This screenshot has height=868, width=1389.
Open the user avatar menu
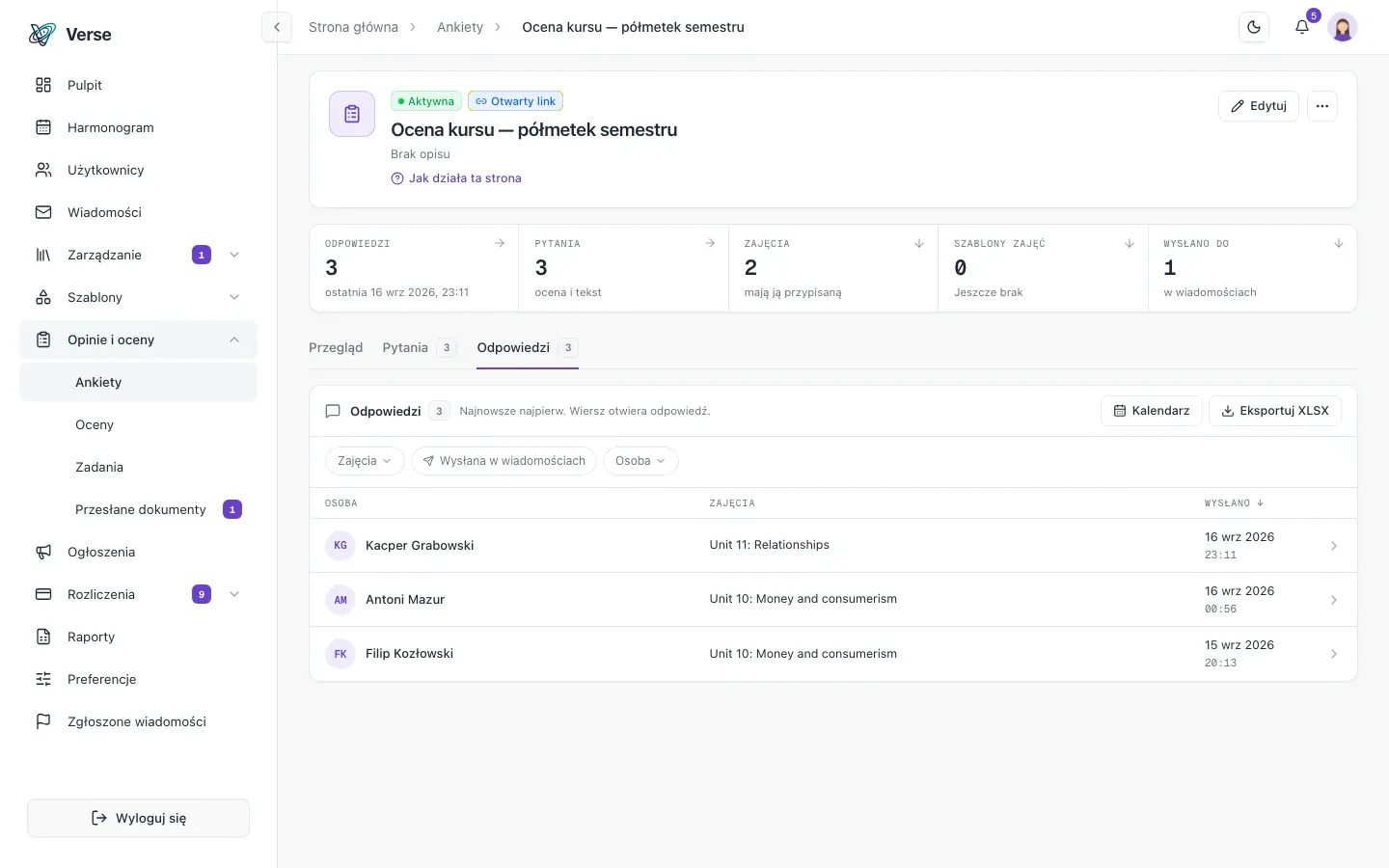click(x=1343, y=27)
